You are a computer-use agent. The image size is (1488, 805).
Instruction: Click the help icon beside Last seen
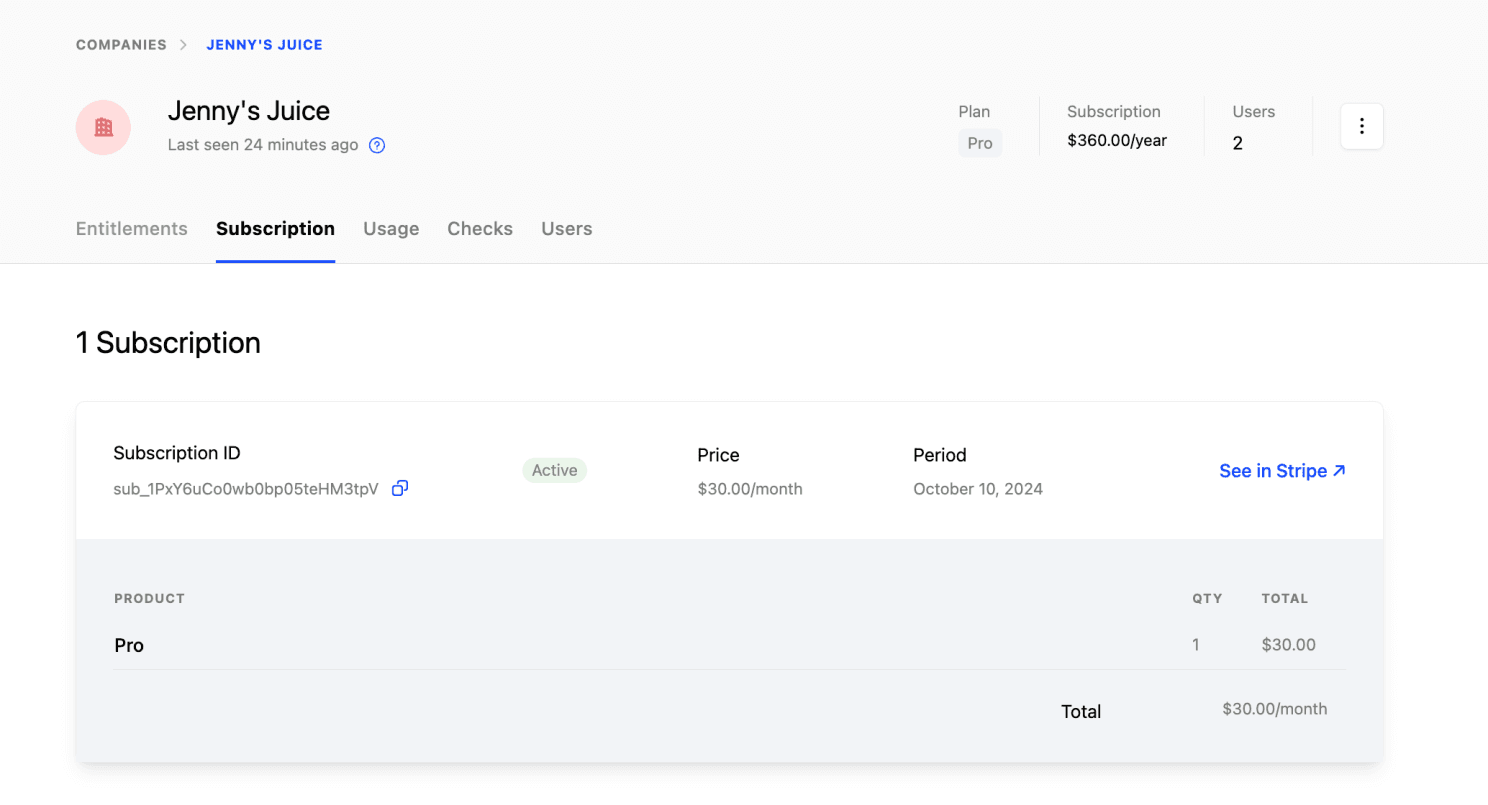(377, 145)
